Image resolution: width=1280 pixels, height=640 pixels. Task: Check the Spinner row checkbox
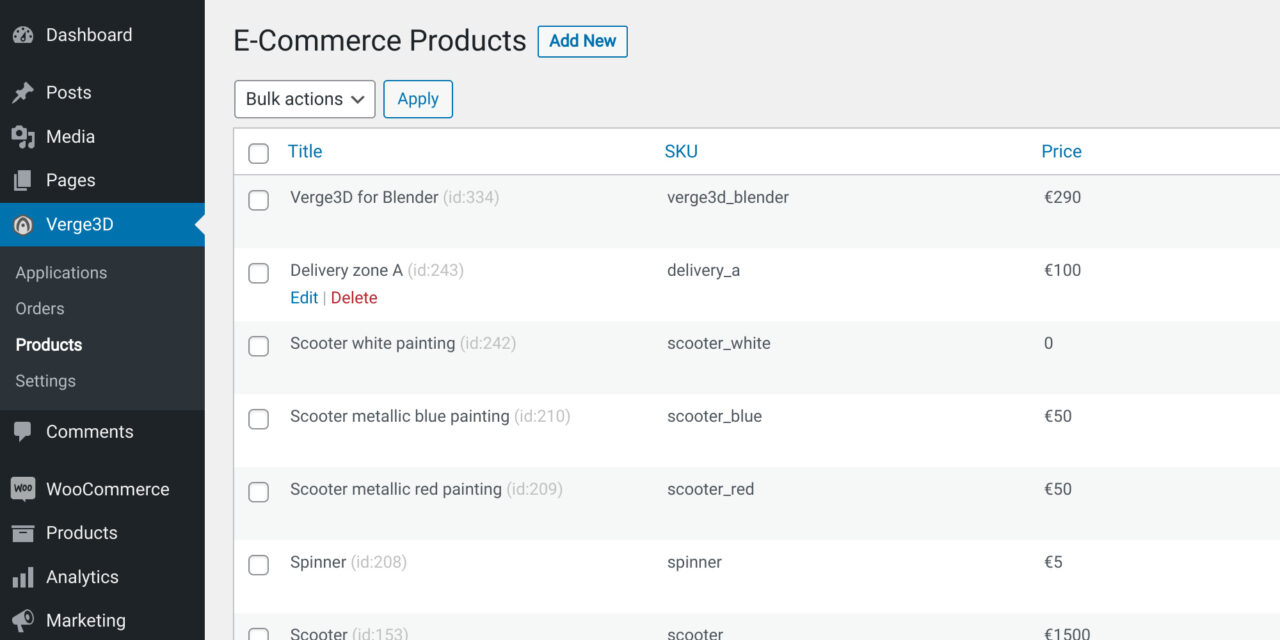(259, 565)
